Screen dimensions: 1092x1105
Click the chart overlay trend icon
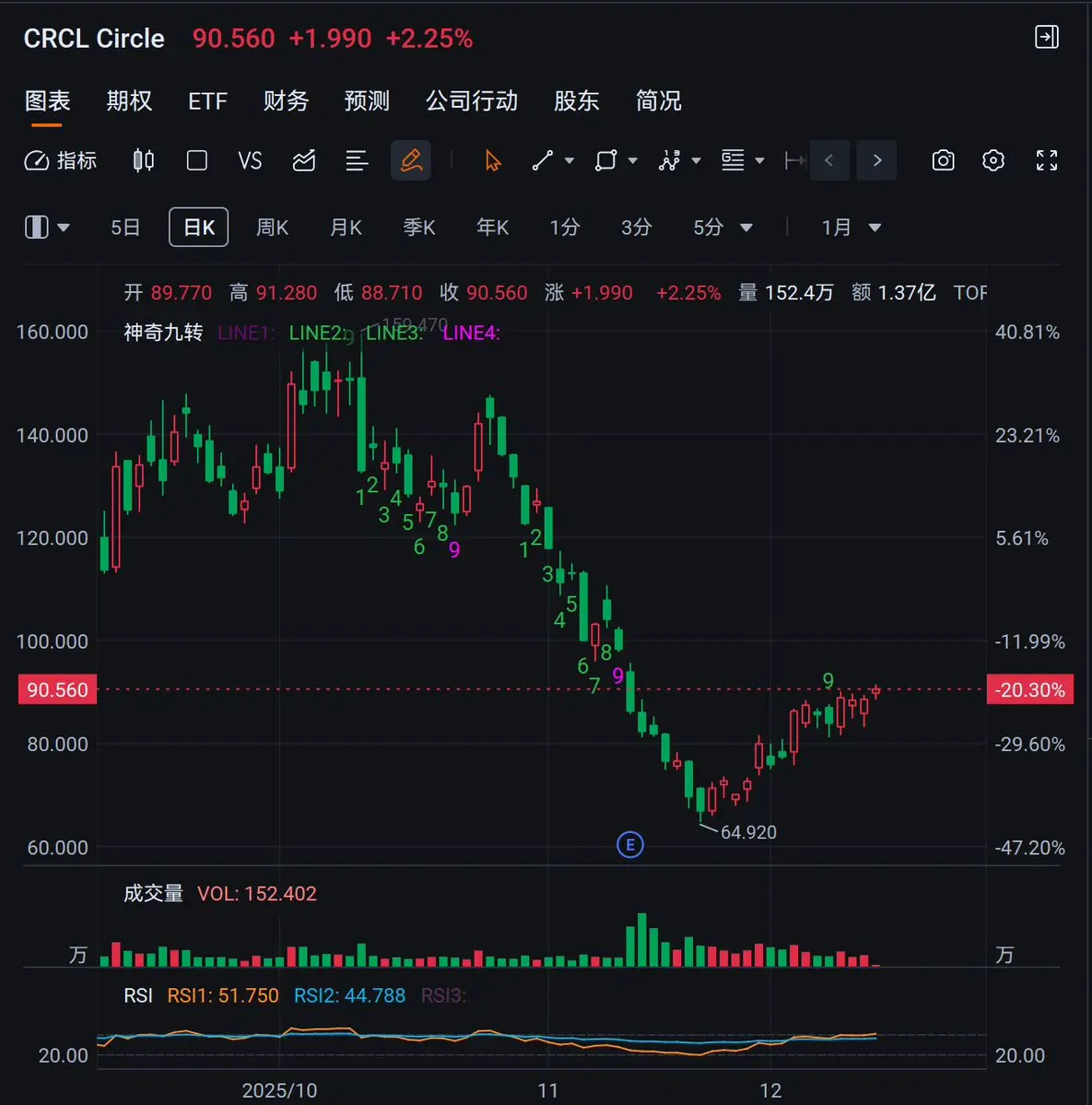pos(304,160)
